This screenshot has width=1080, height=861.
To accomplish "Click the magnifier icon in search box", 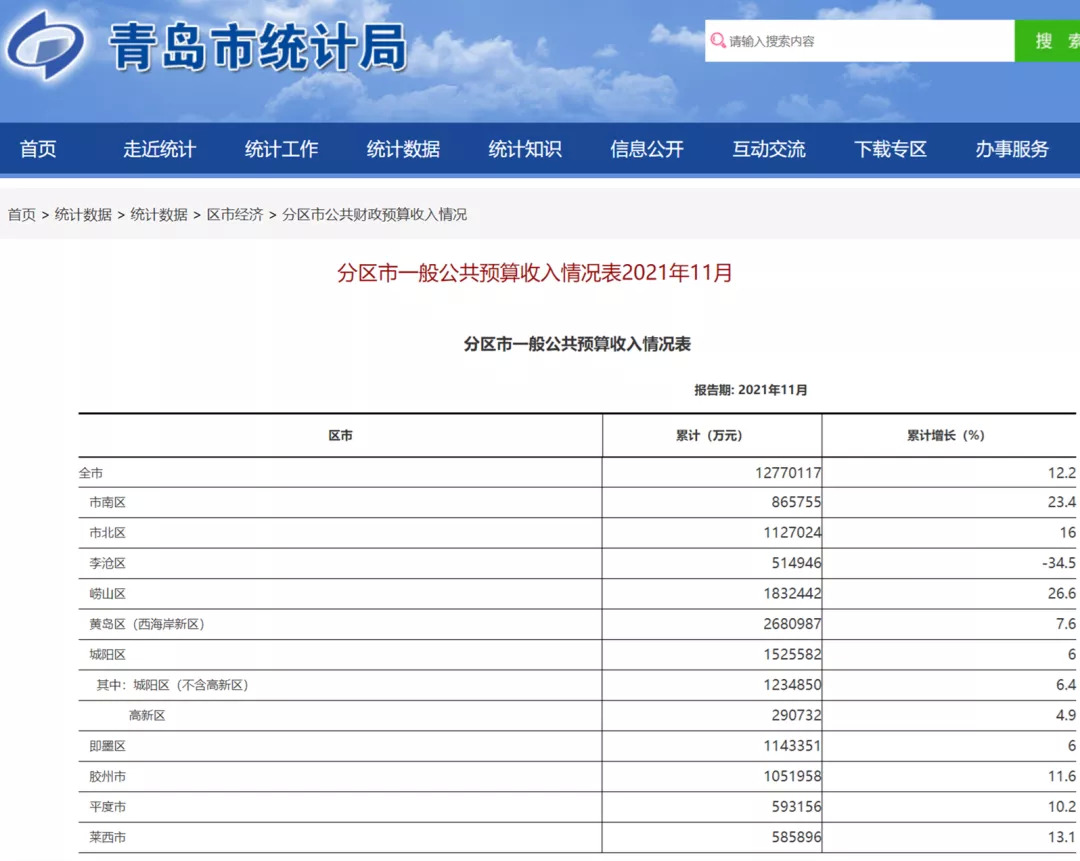I will (717, 41).
